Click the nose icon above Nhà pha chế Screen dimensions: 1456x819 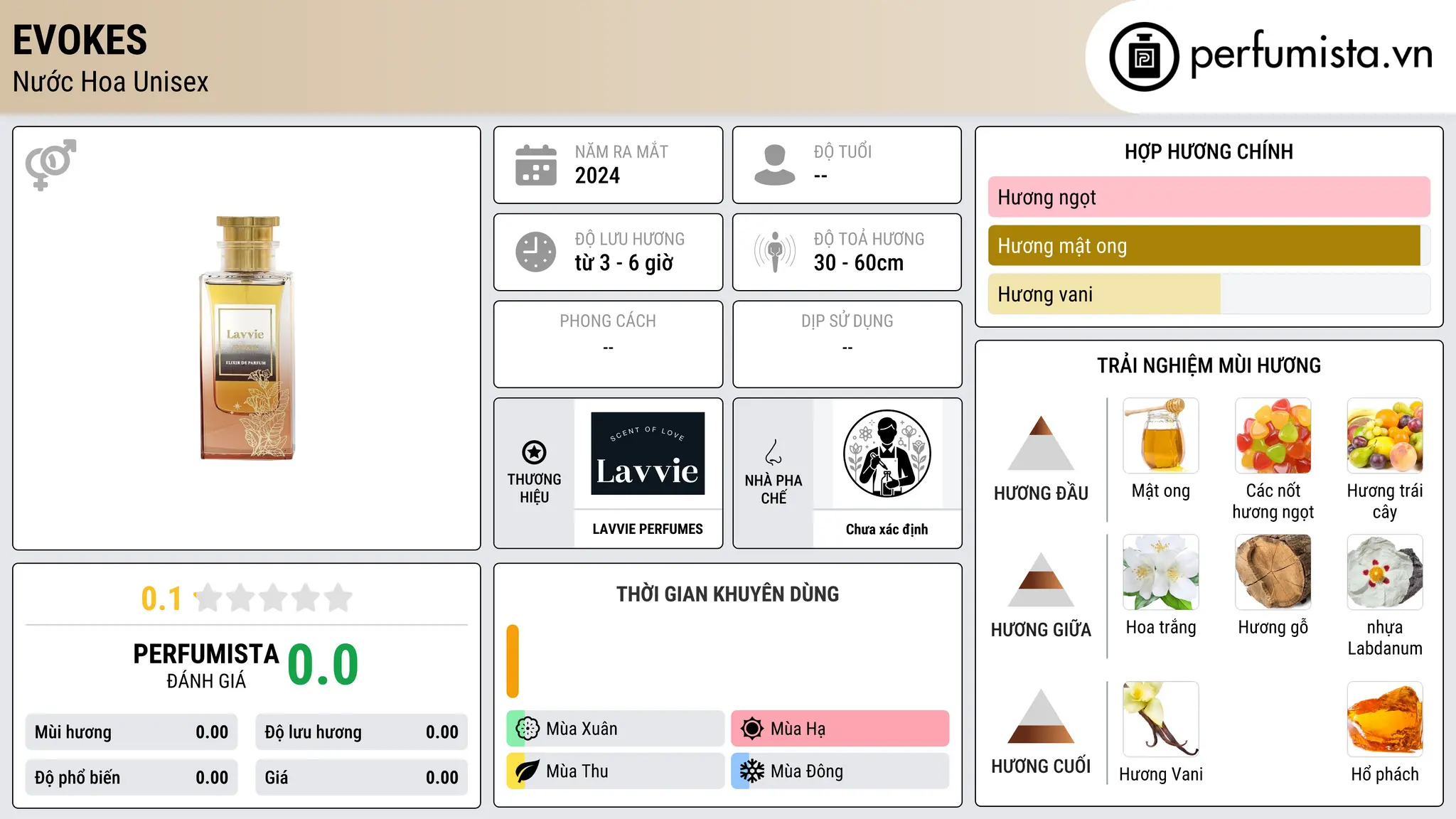(x=773, y=452)
